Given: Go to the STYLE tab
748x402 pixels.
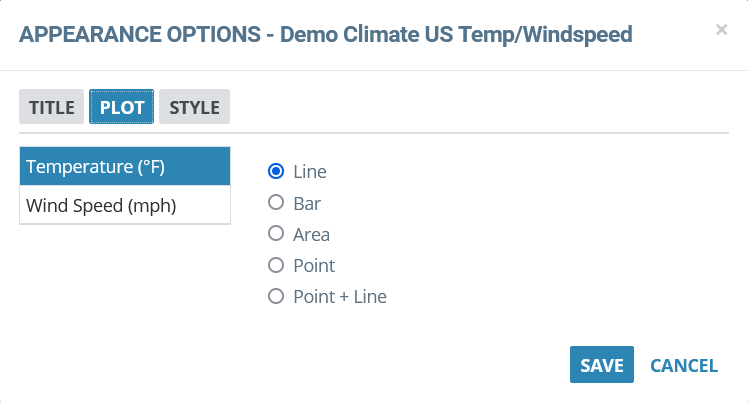Looking at the screenshot, I should pos(195,107).
